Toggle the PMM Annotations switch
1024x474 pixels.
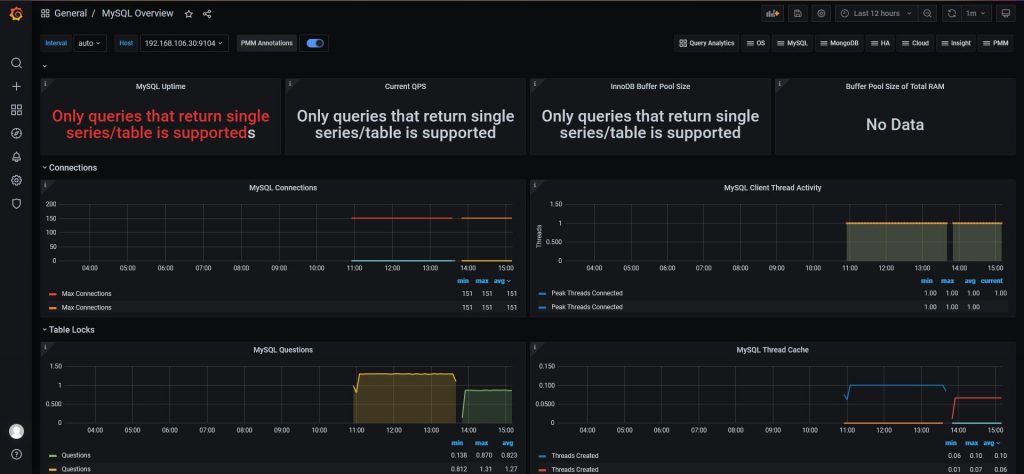click(x=315, y=43)
